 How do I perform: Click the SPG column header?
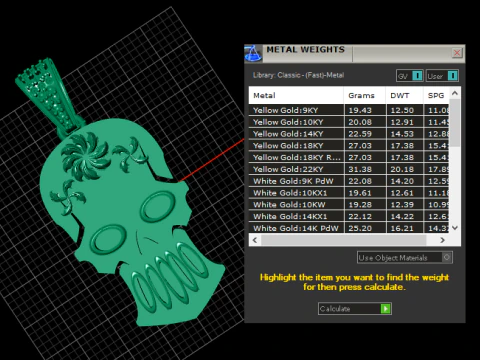(x=436, y=95)
